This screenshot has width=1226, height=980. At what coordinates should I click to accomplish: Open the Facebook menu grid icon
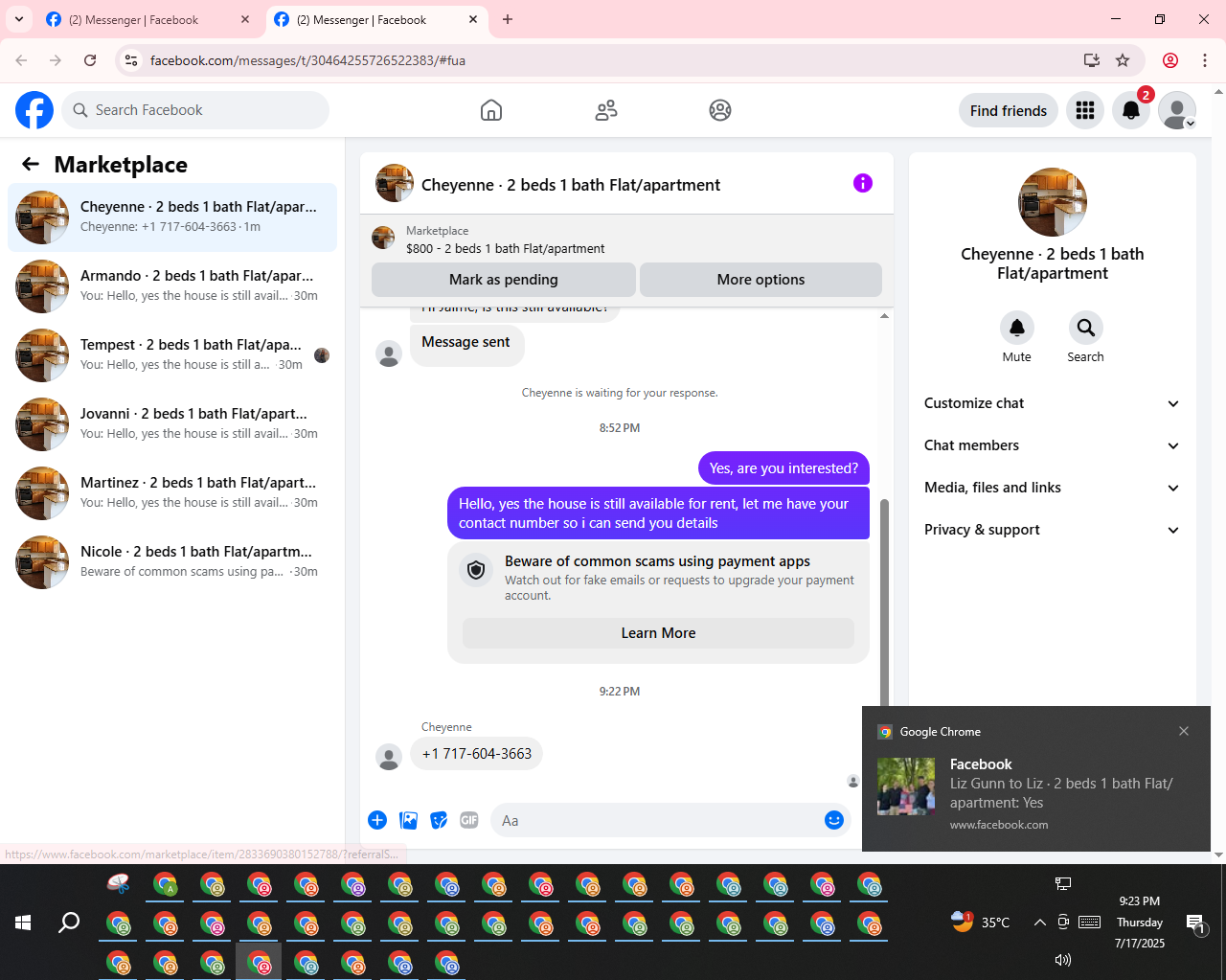(1085, 110)
